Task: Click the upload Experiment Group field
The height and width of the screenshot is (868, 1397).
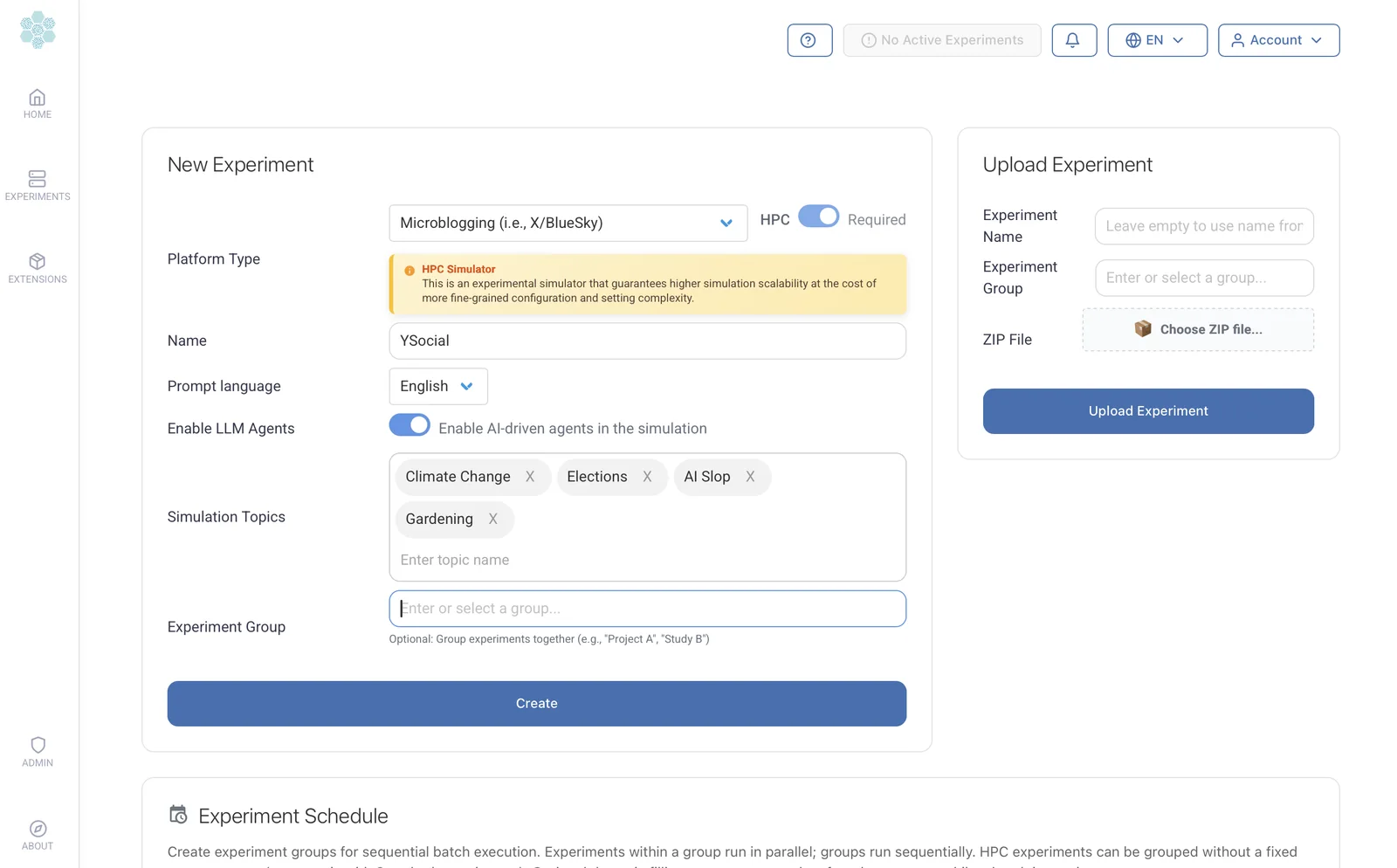Action: [x=1204, y=278]
